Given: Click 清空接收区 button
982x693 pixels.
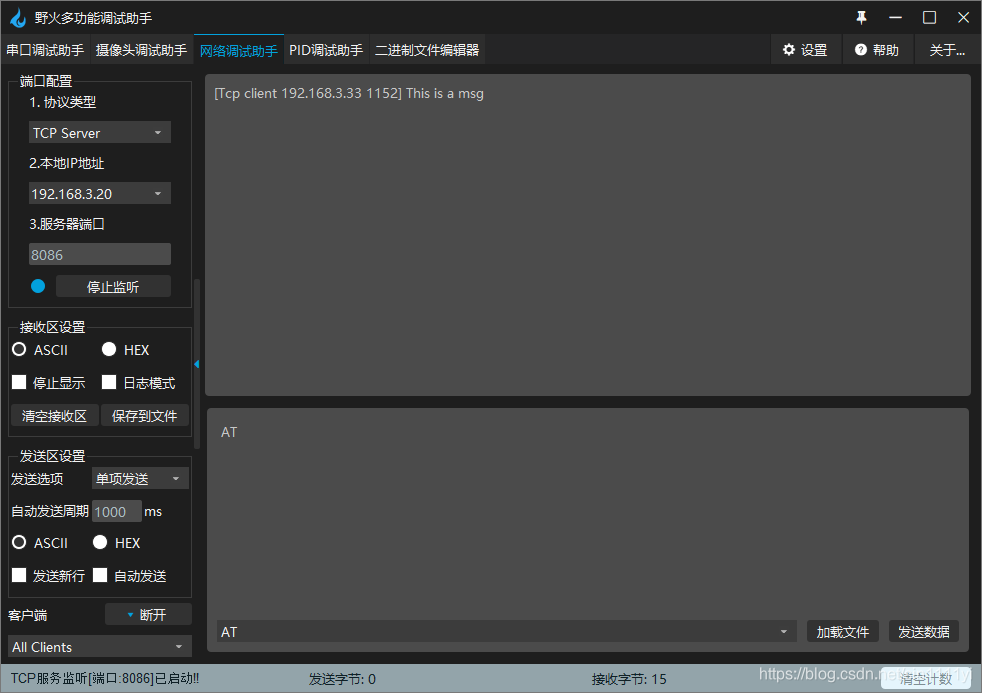Looking at the screenshot, I should tap(54, 416).
